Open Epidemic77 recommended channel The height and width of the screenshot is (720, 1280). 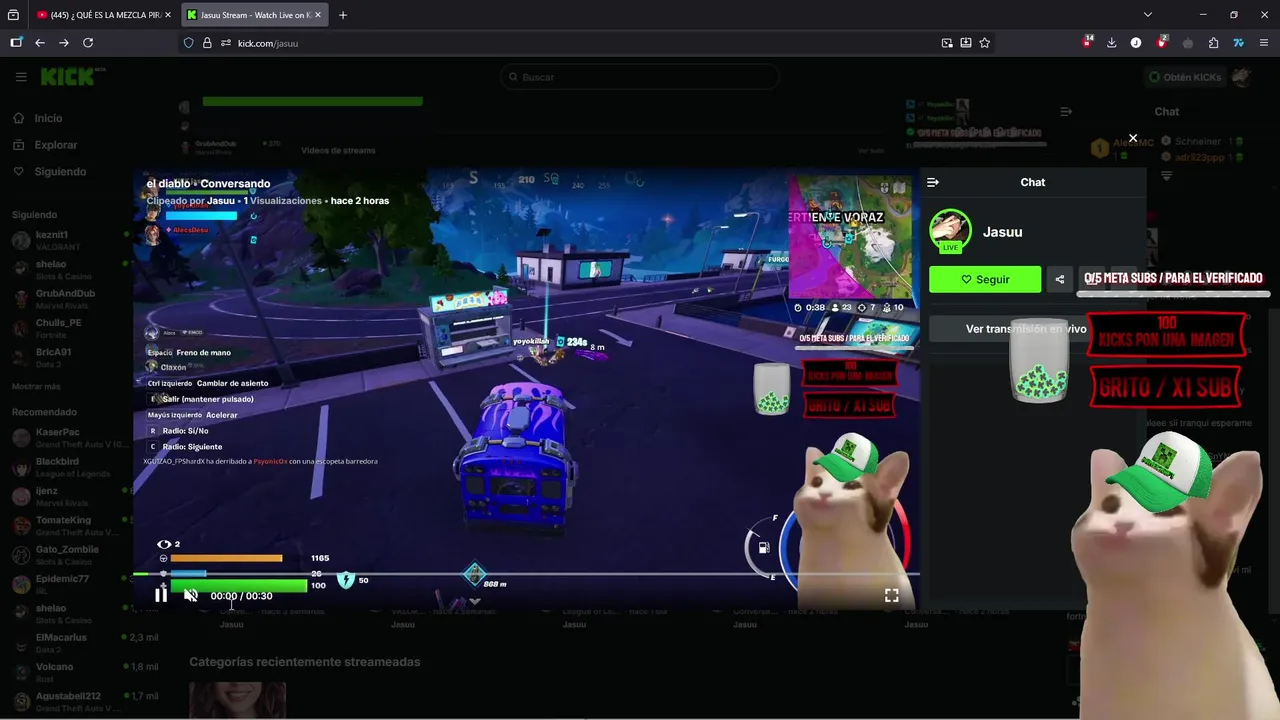67,583
